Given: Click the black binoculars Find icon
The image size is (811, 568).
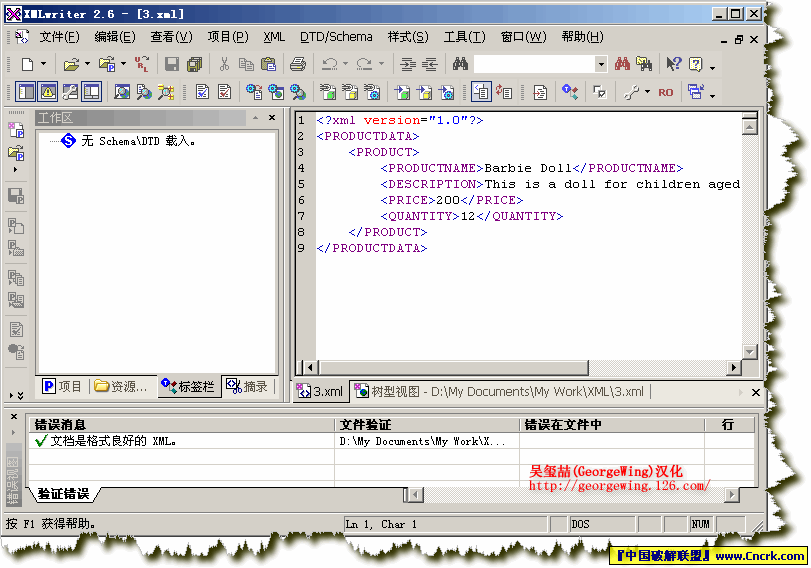Looking at the screenshot, I should tap(460, 64).
